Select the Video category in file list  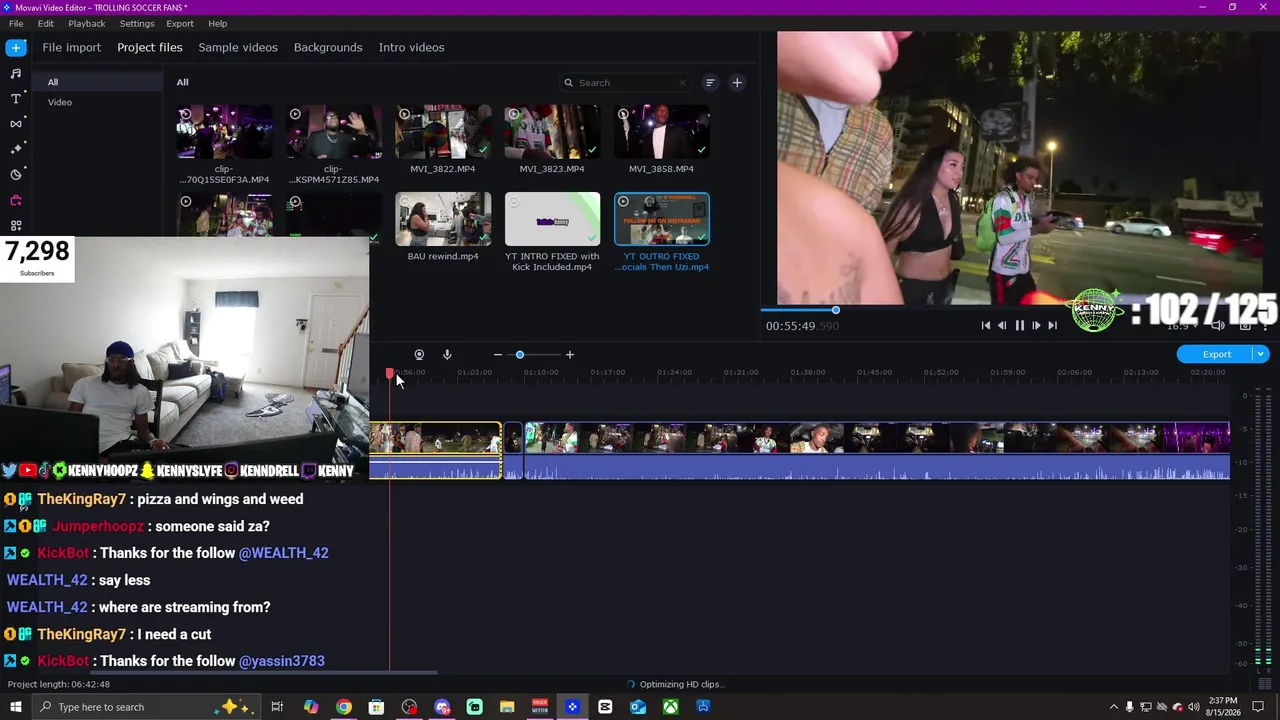point(60,102)
